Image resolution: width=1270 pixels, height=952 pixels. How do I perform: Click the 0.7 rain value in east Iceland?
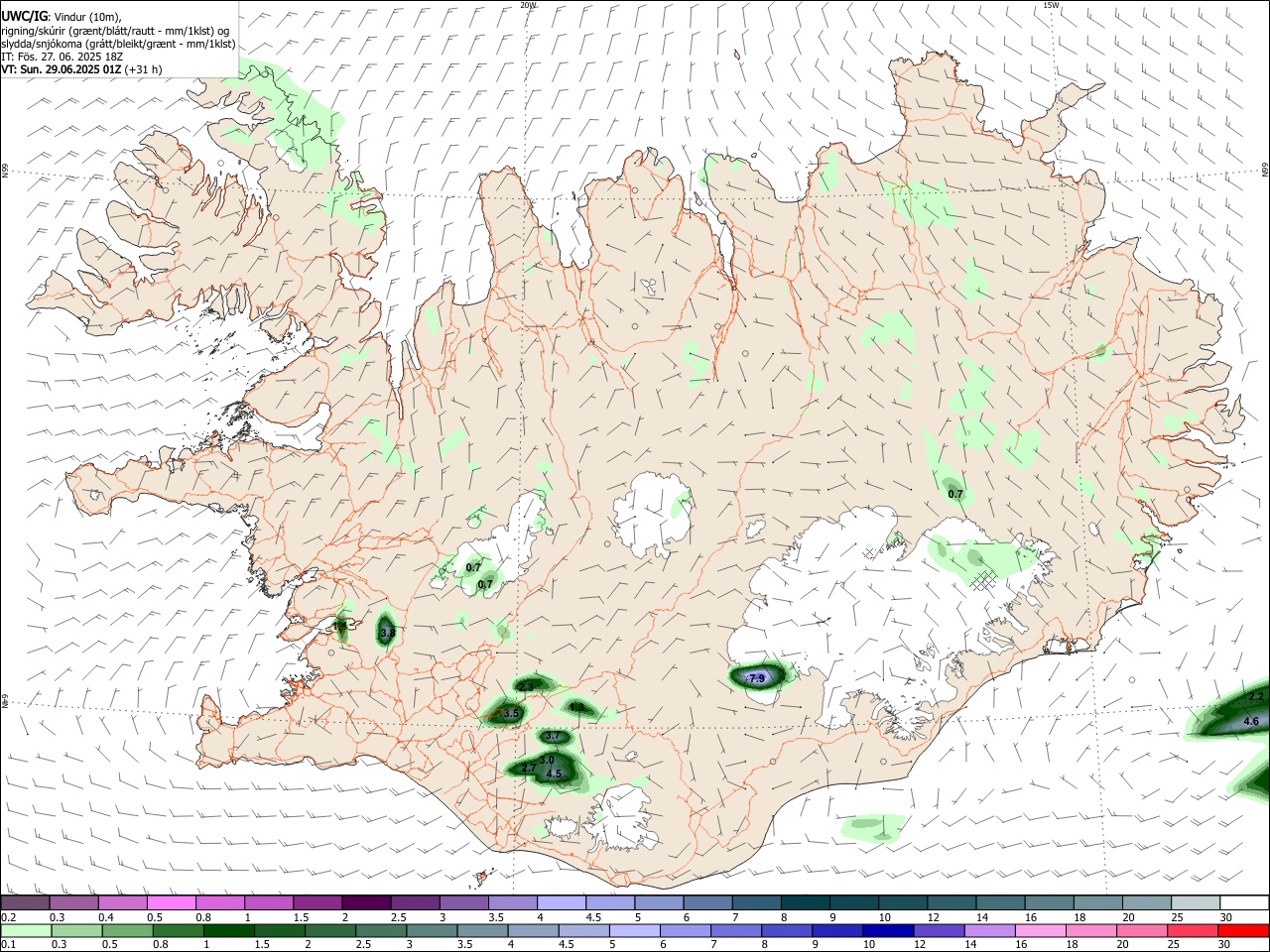(955, 494)
